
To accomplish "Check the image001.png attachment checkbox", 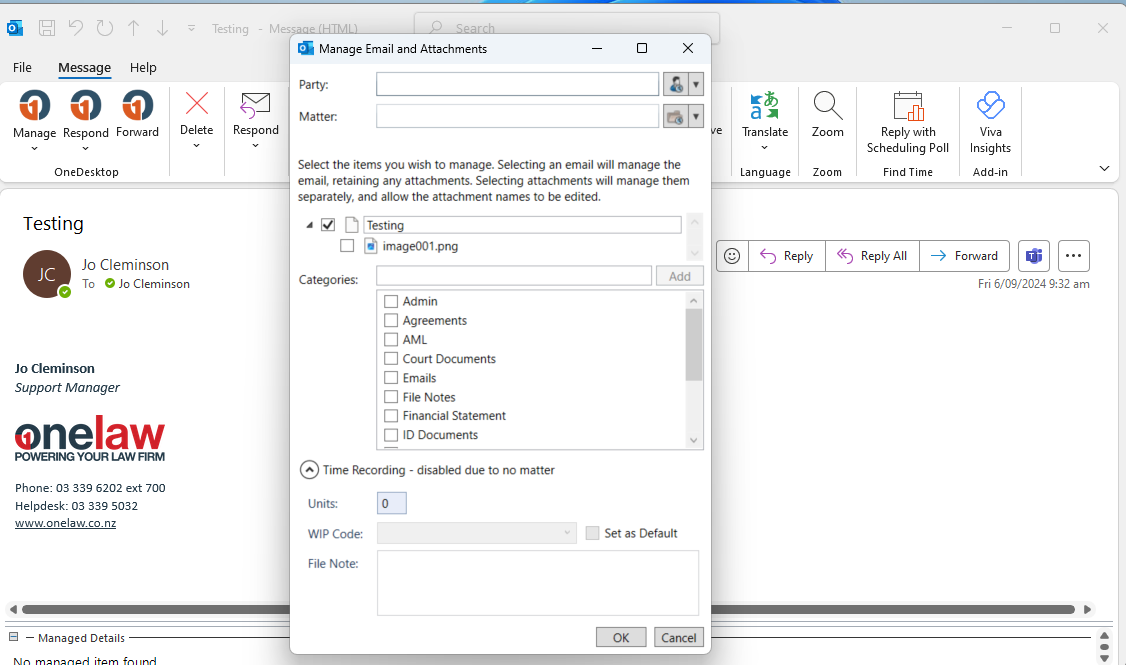I will click(347, 245).
